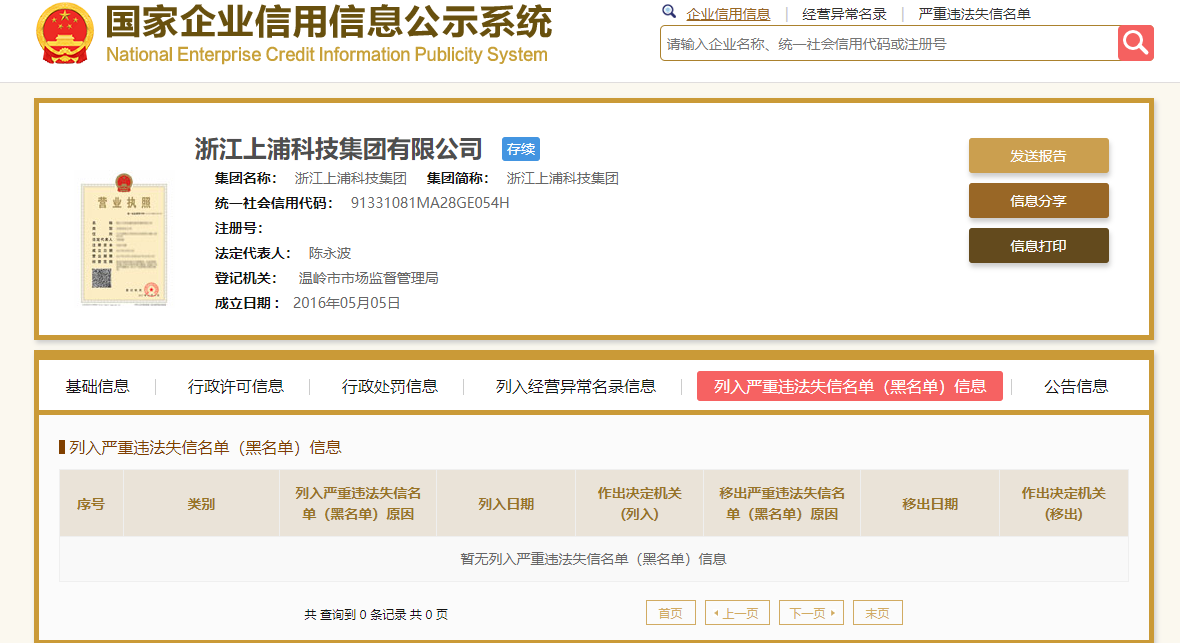Select 经营异常名录 search category
Image resolution: width=1180 pixels, height=643 pixels.
844,14
